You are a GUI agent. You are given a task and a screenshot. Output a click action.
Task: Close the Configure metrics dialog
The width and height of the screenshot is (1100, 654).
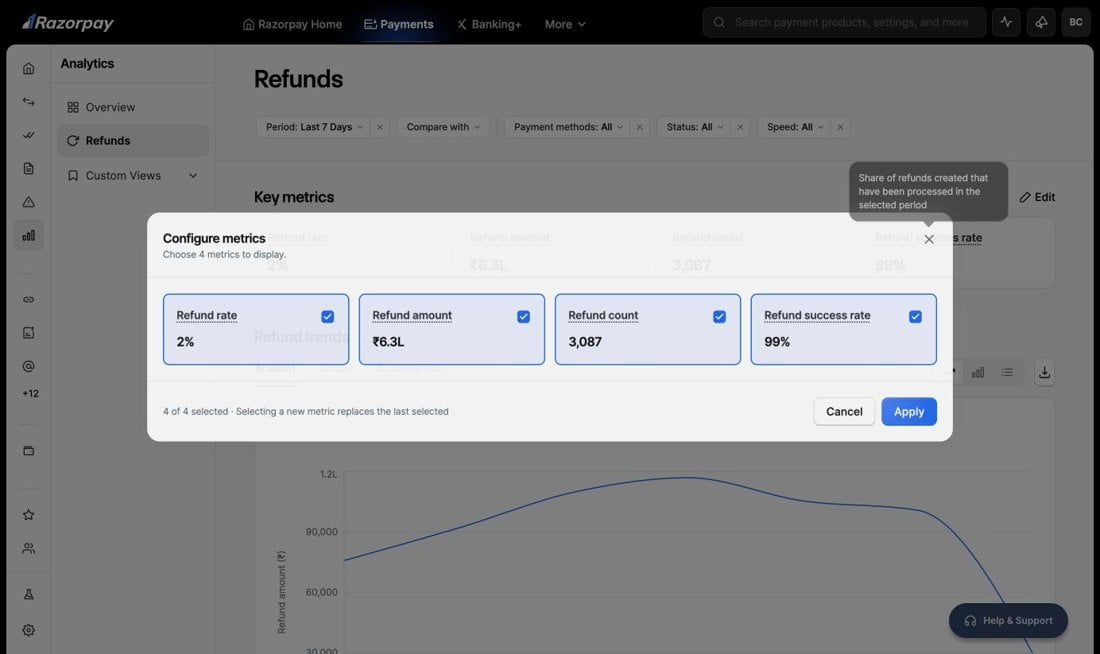click(929, 239)
